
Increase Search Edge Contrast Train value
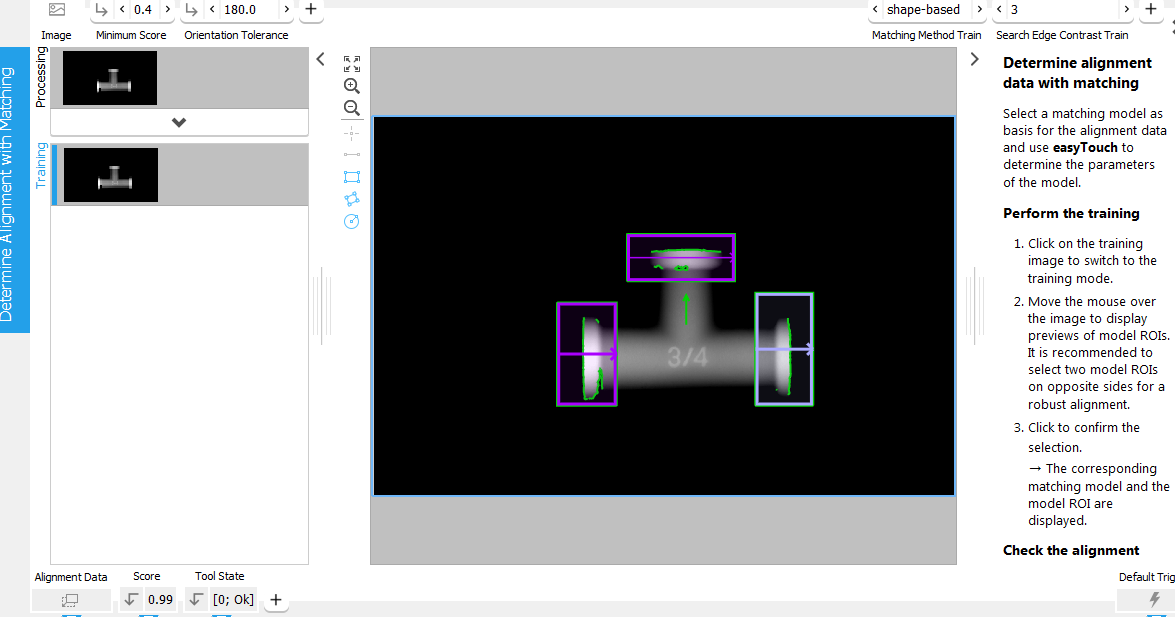(x=1126, y=10)
